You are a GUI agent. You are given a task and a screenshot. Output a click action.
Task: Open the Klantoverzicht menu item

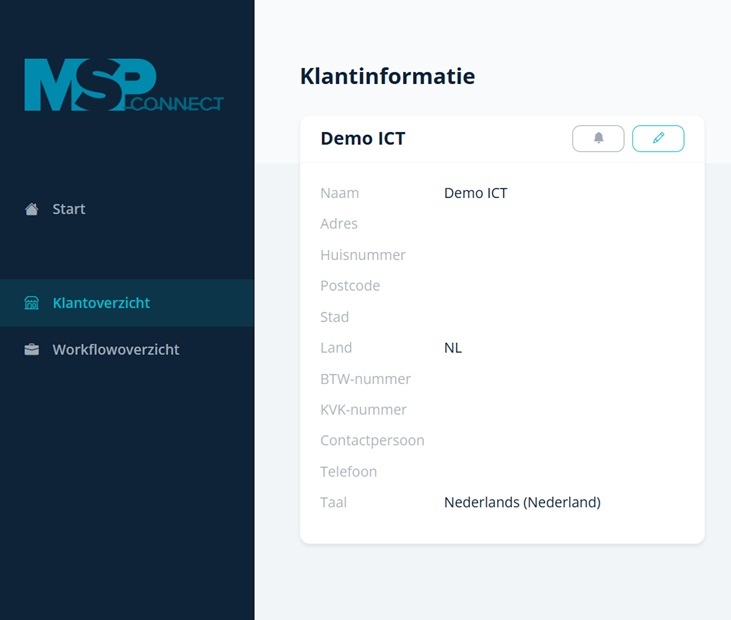coord(101,303)
